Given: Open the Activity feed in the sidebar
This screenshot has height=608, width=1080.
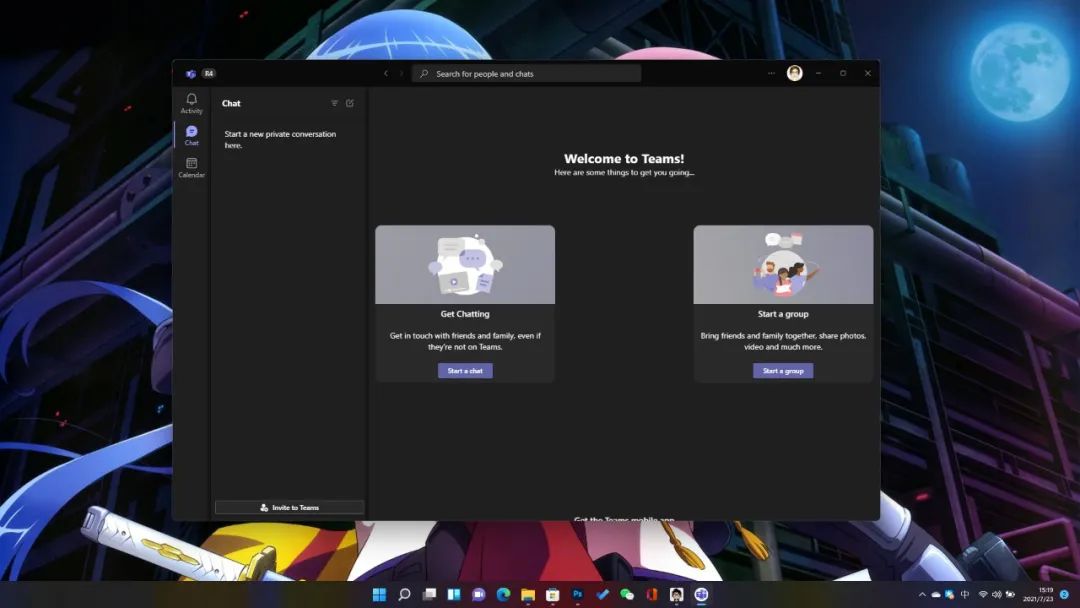Looking at the screenshot, I should (191, 103).
